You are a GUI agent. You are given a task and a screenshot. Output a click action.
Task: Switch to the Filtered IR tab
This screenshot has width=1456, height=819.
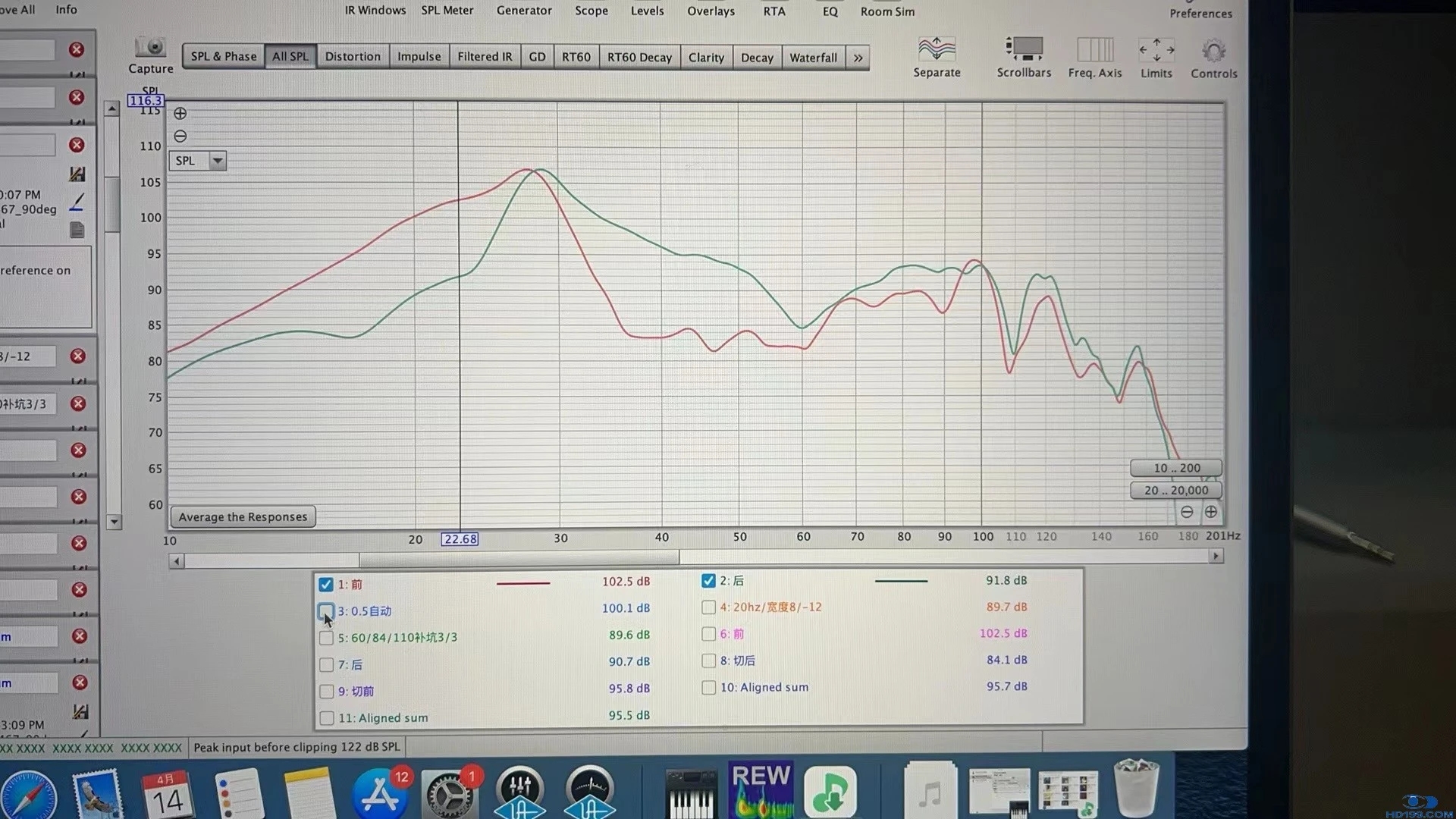(x=485, y=56)
